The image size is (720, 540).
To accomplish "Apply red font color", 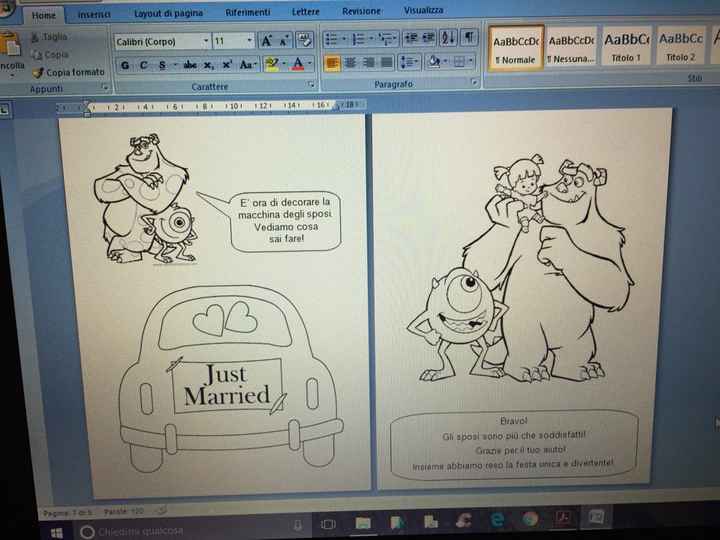I will [298, 63].
